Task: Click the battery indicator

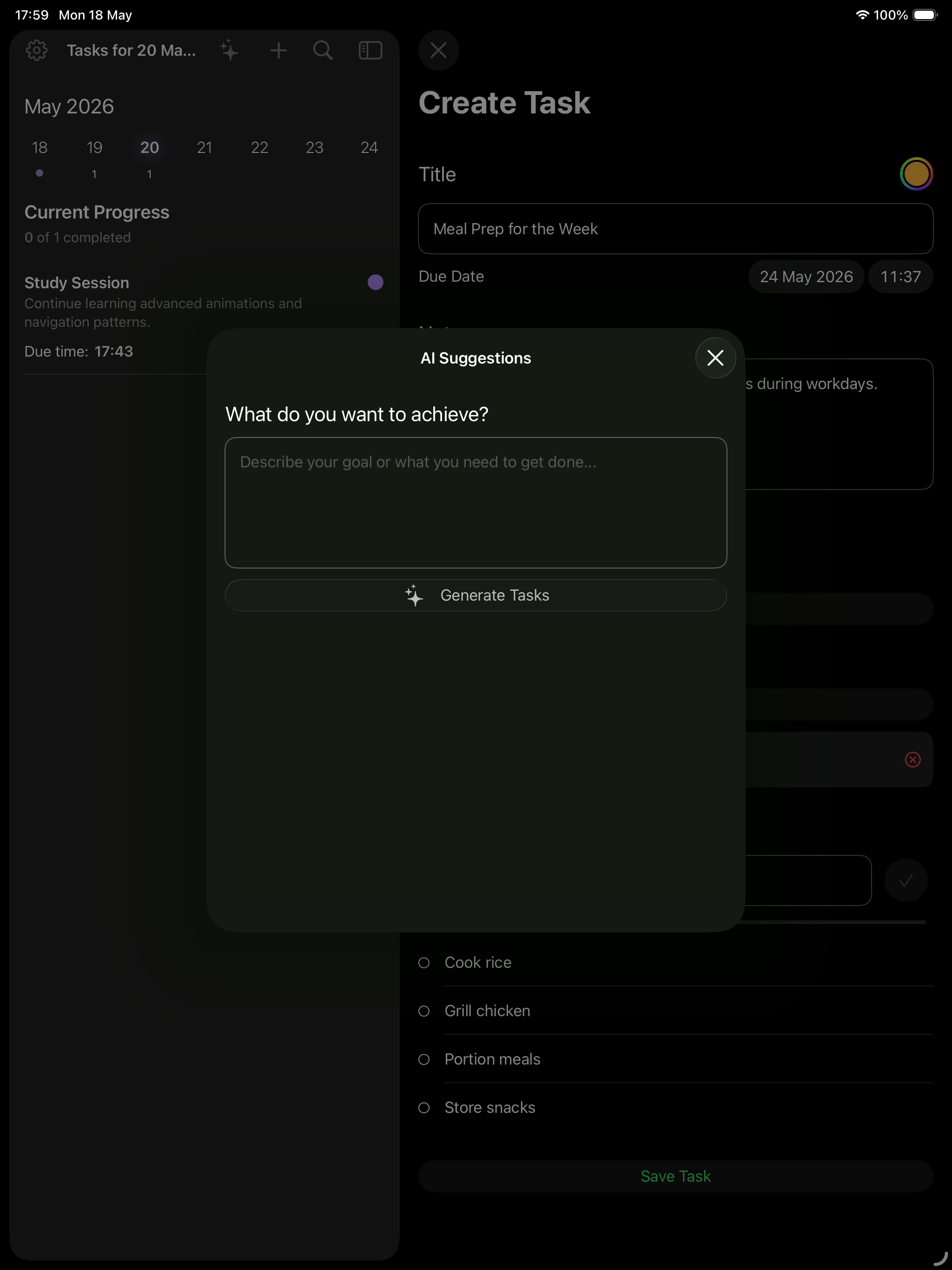Action: coord(925,15)
